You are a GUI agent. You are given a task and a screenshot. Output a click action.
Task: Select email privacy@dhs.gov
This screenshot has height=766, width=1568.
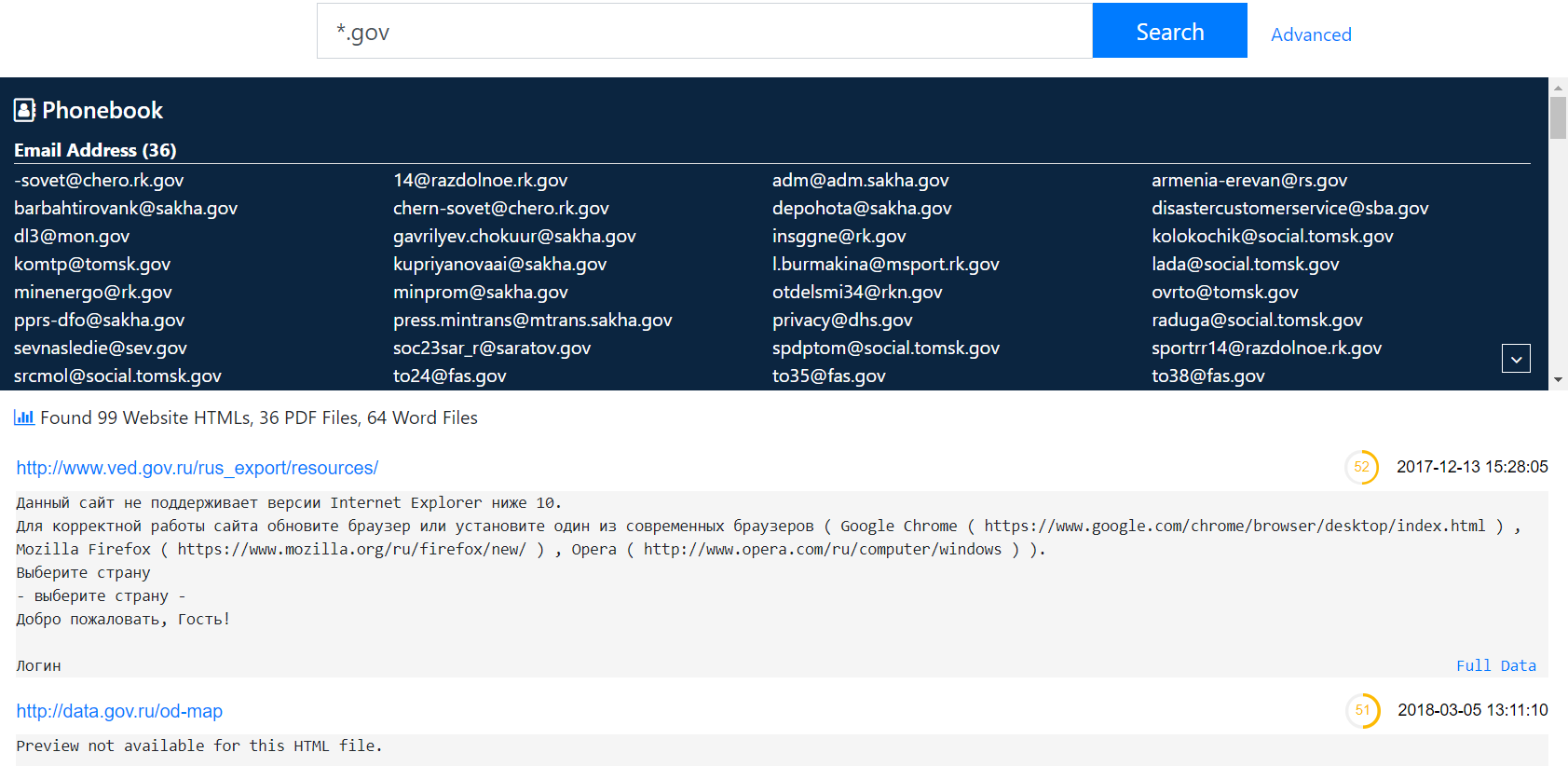[x=842, y=320]
